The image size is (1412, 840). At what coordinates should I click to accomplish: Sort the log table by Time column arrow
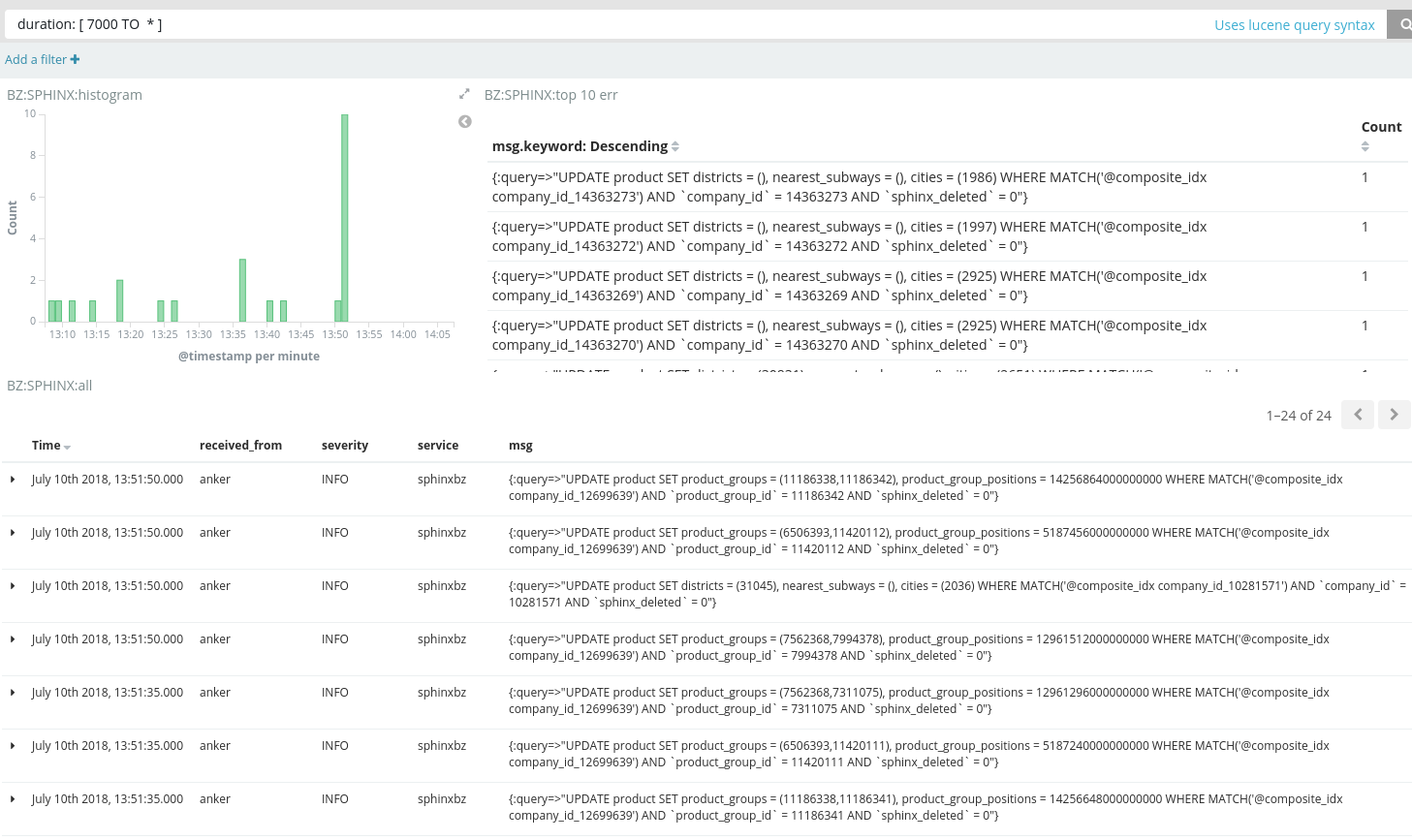click(65, 445)
